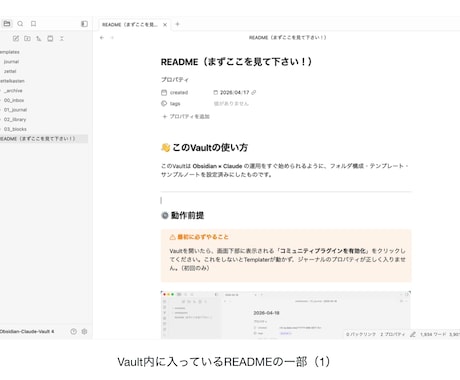Select the README file in explorer

pos(44,139)
